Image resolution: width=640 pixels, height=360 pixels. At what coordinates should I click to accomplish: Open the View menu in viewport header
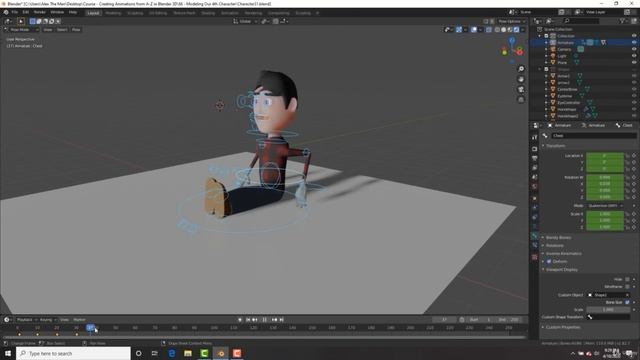click(x=48, y=30)
